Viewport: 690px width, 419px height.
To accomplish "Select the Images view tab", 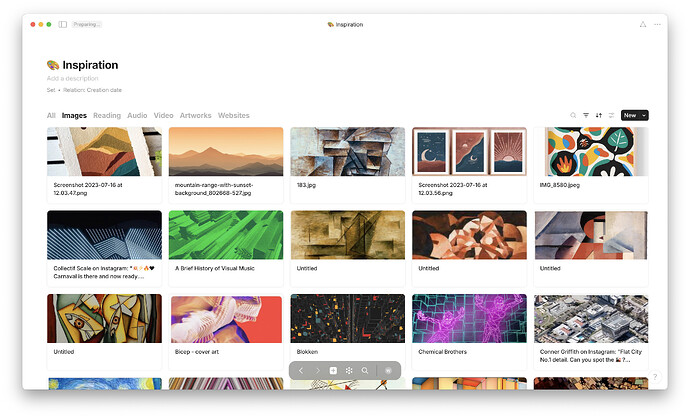I will pos(74,115).
